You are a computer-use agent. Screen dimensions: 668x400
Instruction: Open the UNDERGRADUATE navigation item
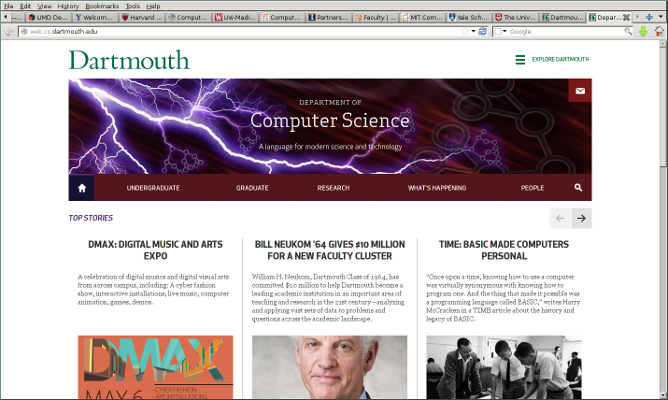point(153,188)
